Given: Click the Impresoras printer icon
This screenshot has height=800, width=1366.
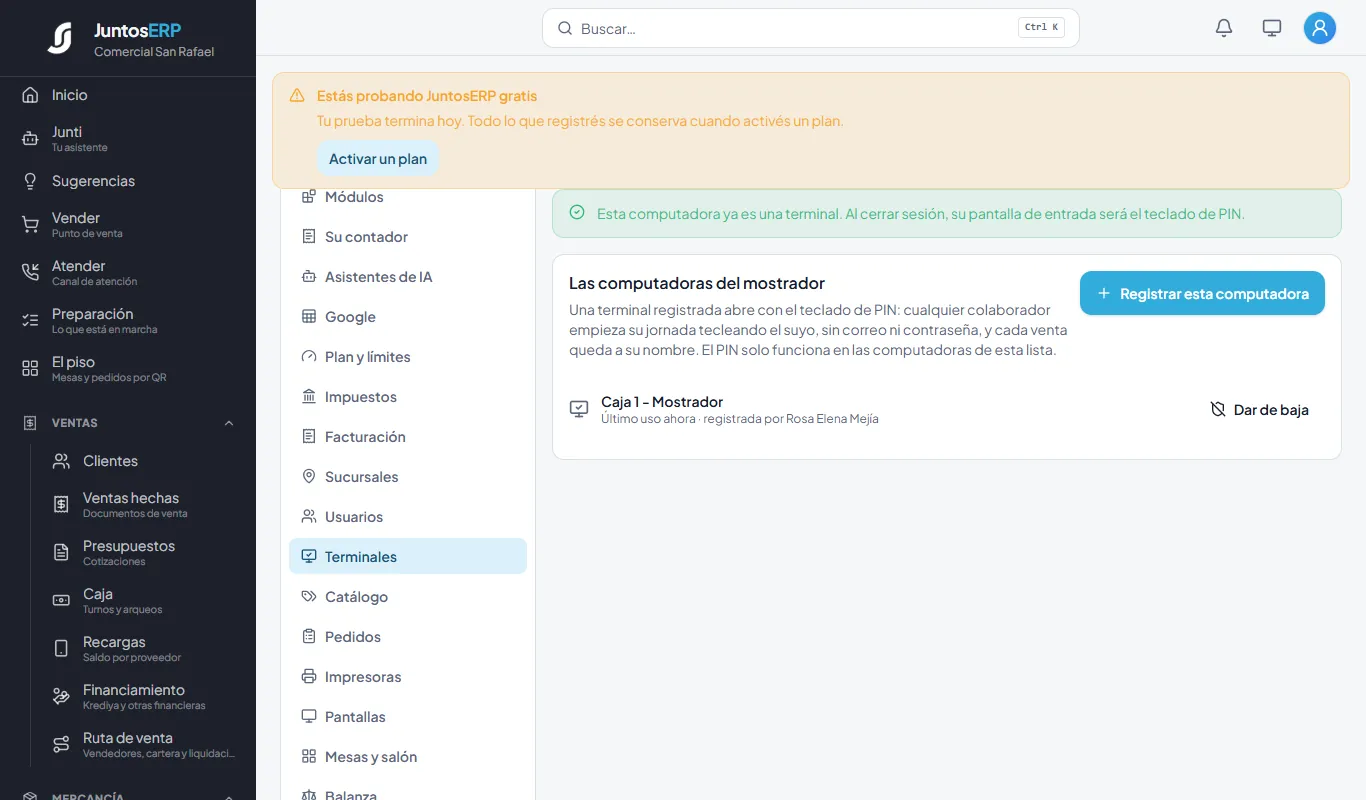Looking at the screenshot, I should [309, 677].
